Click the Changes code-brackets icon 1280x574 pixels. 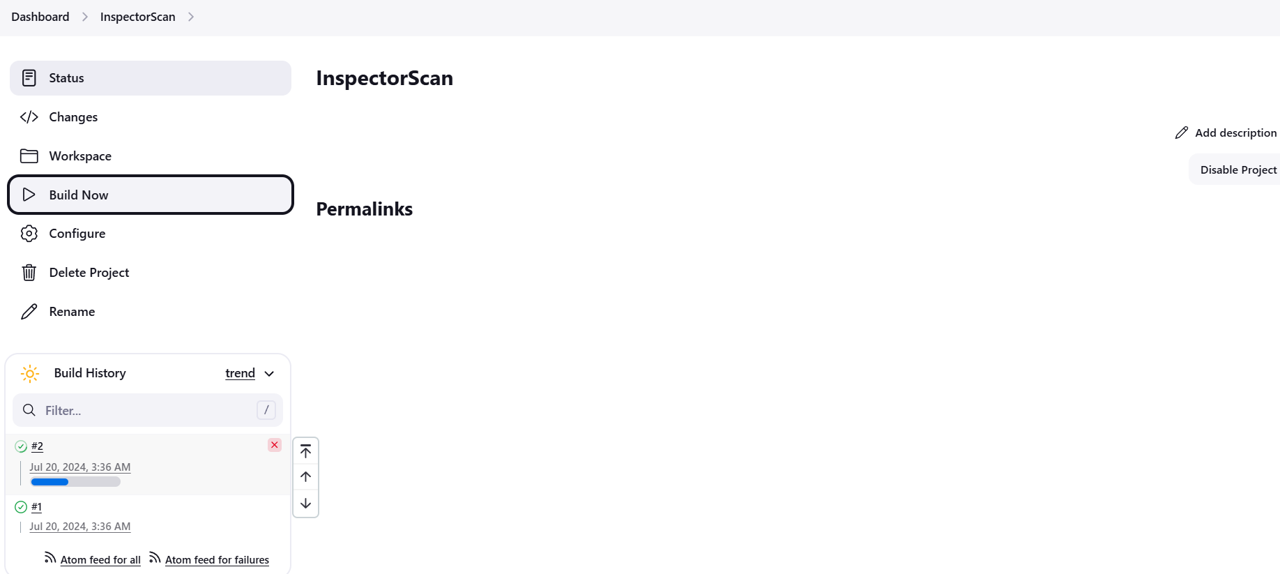29,117
